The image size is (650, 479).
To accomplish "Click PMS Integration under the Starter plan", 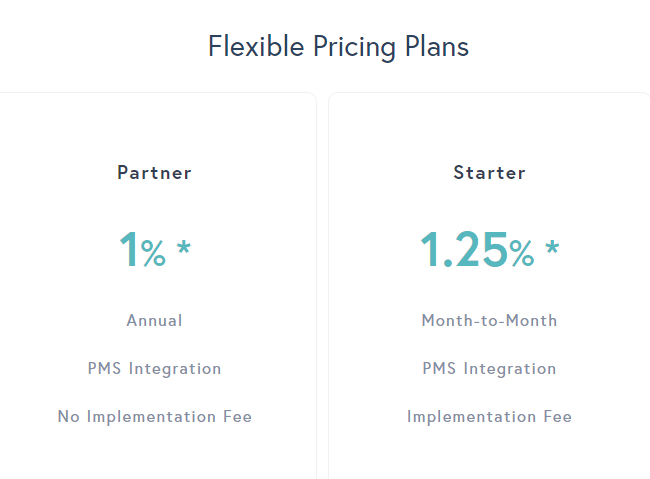I will [489, 369].
